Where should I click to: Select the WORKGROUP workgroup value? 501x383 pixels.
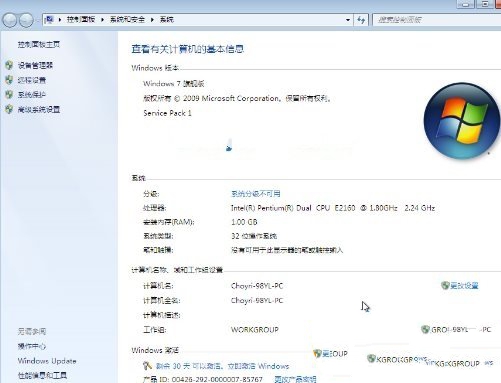255,330
